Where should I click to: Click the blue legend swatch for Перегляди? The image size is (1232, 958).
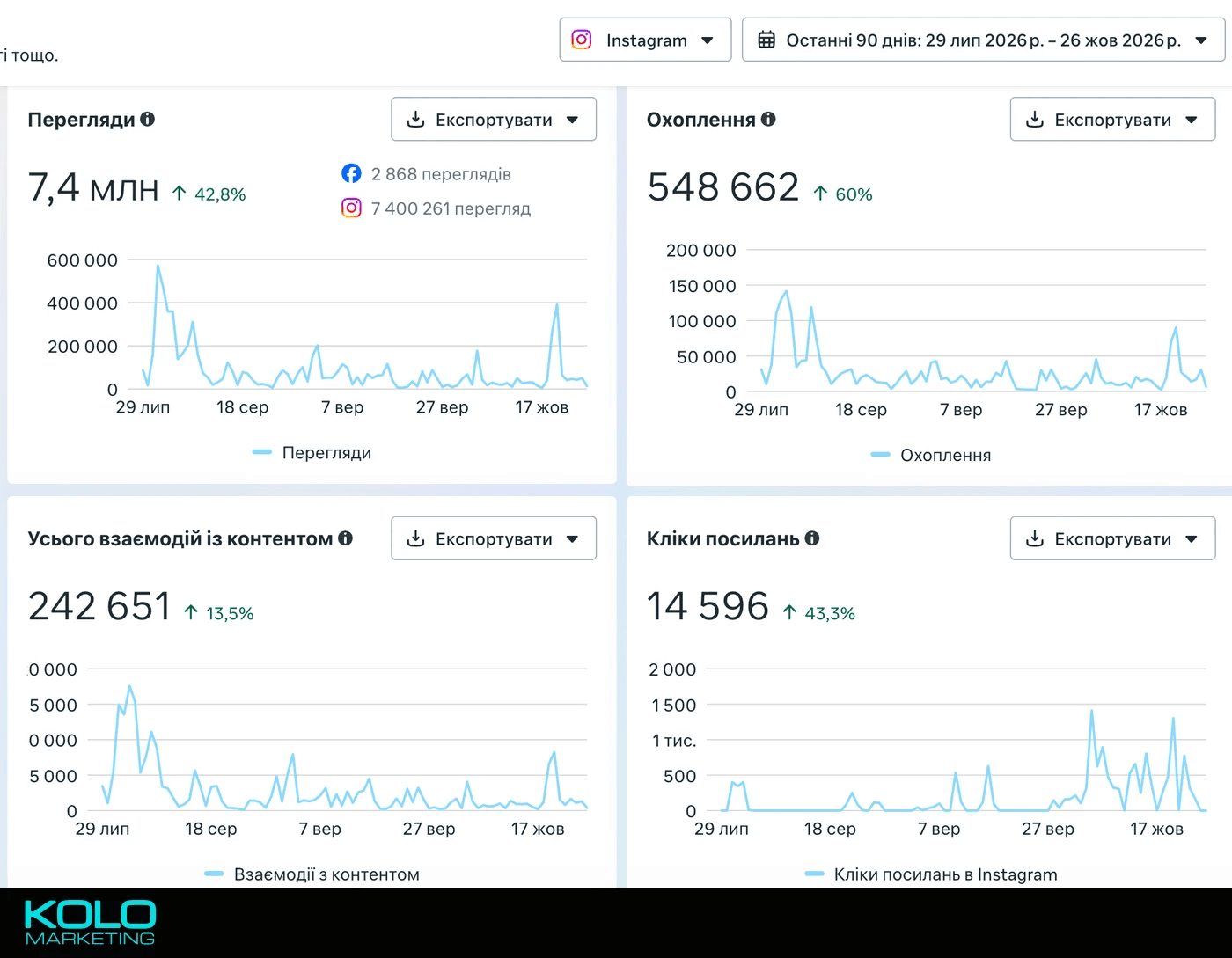tap(262, 452)
